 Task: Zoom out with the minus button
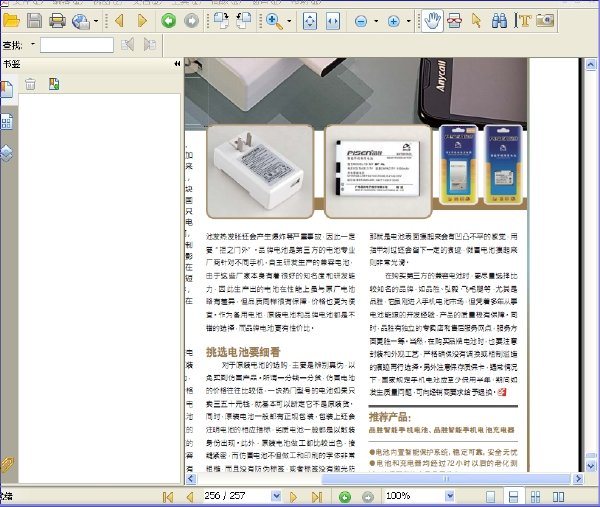point(361,21)
